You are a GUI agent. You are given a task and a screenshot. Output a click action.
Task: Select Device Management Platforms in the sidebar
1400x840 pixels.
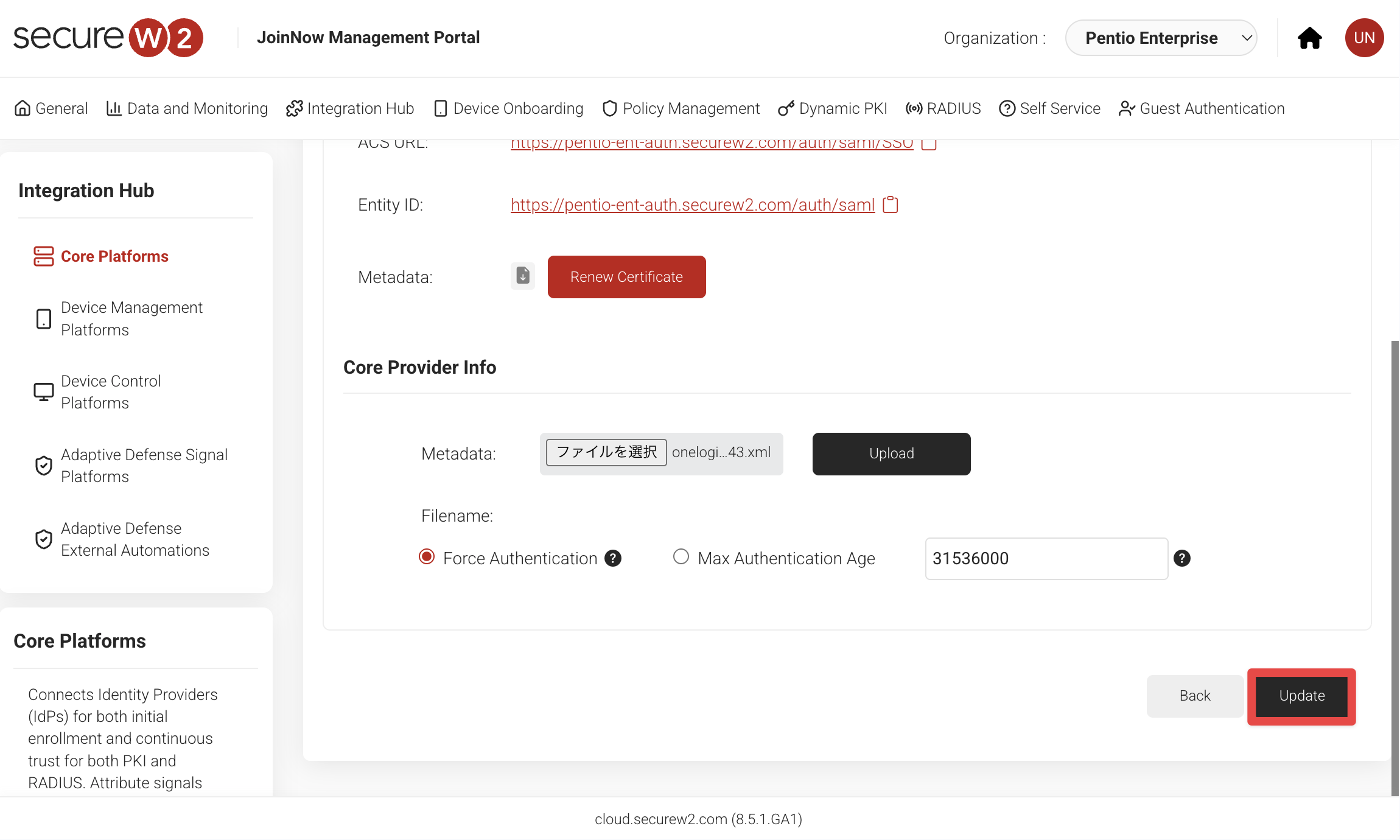tap(131, 319)
